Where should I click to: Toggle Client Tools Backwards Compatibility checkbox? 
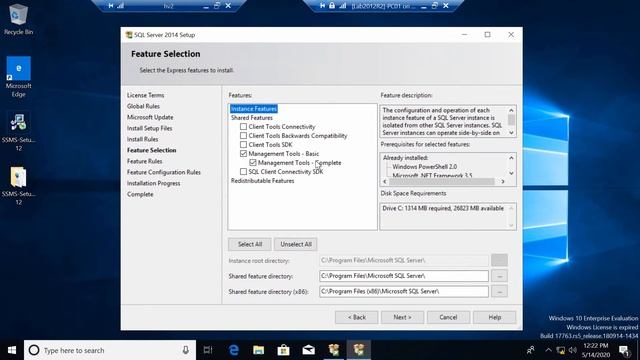pyautogui.click(x=243, y=136)
